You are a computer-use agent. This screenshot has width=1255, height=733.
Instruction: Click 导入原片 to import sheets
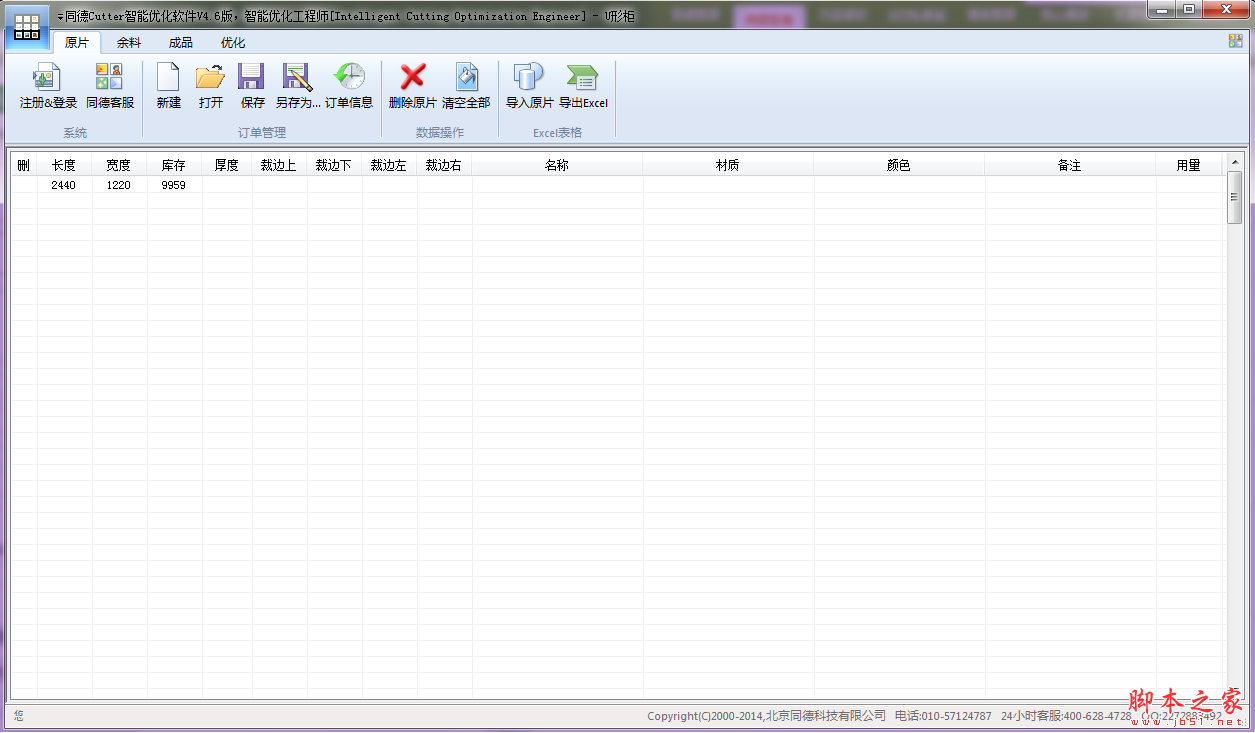click(x=528, y=85)
